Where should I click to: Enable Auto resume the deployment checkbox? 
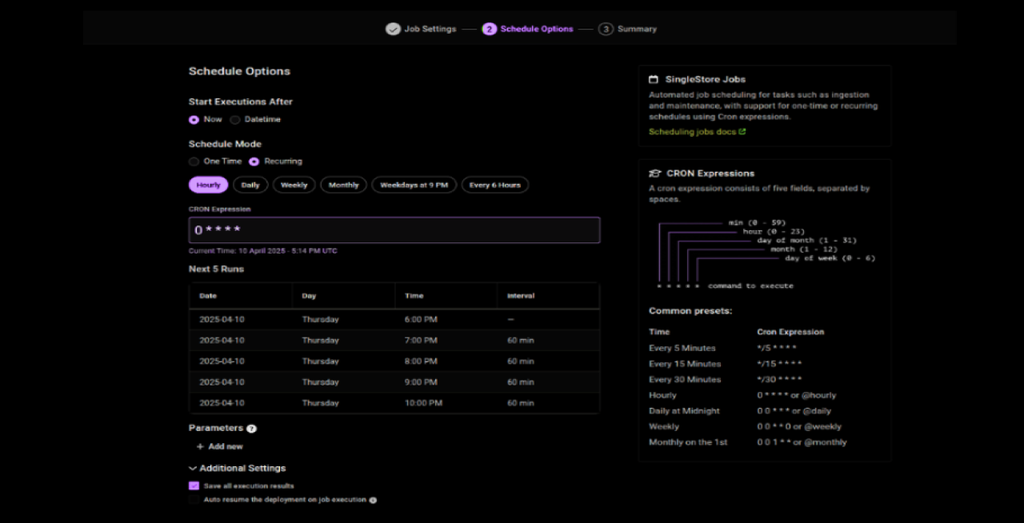tap(194, 499)
